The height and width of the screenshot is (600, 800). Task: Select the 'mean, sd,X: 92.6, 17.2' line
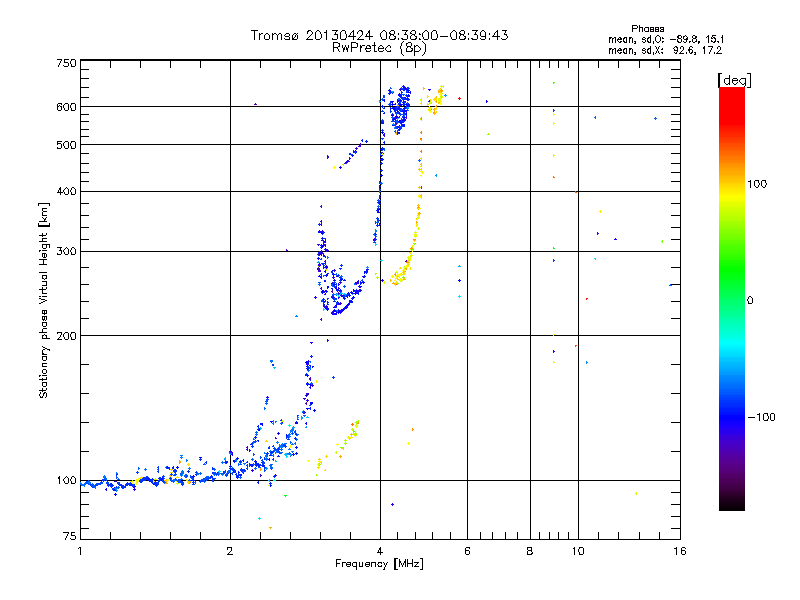click(x=665, y=50)
